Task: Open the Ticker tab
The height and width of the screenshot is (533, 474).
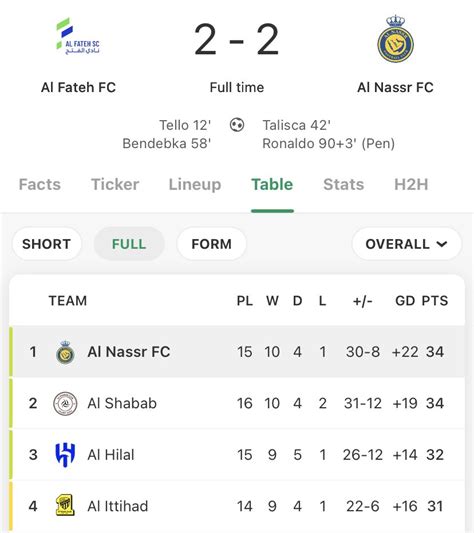Action: 115,185
